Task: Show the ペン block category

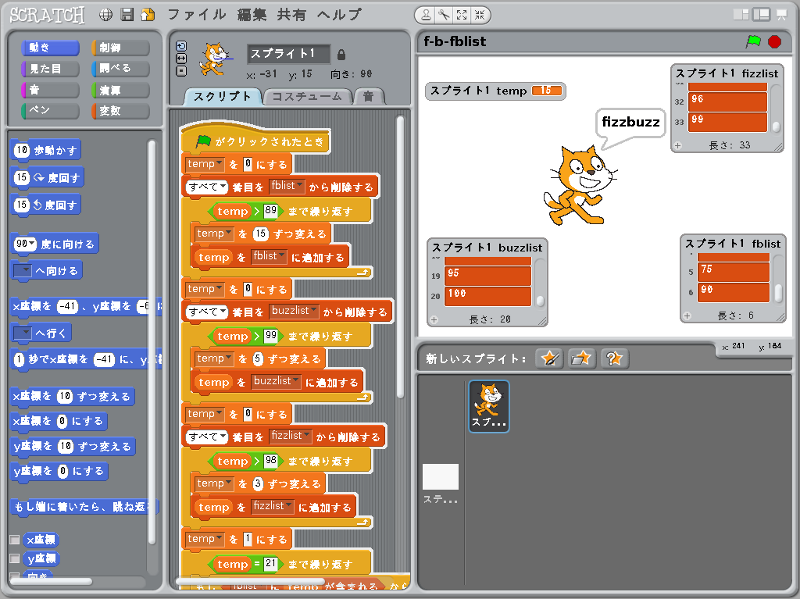Action: click(x=51, y=111)
